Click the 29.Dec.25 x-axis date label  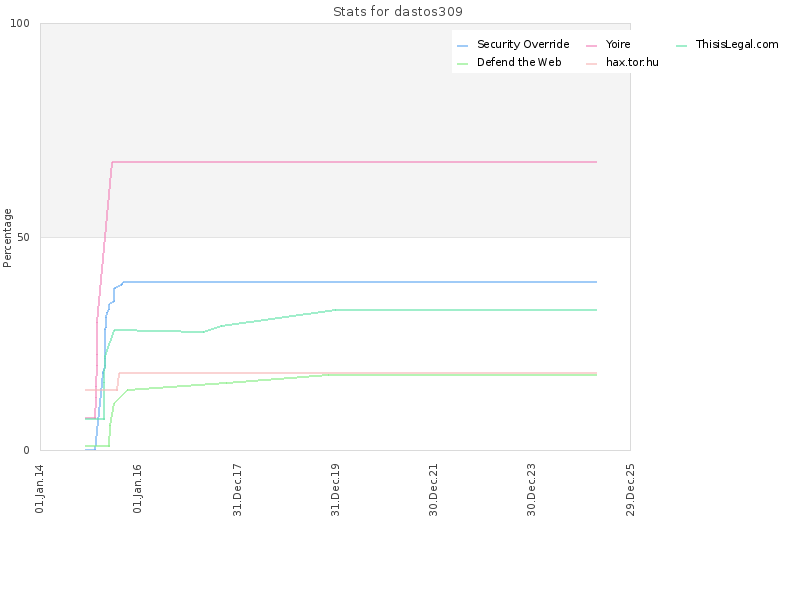pos(631,488)
